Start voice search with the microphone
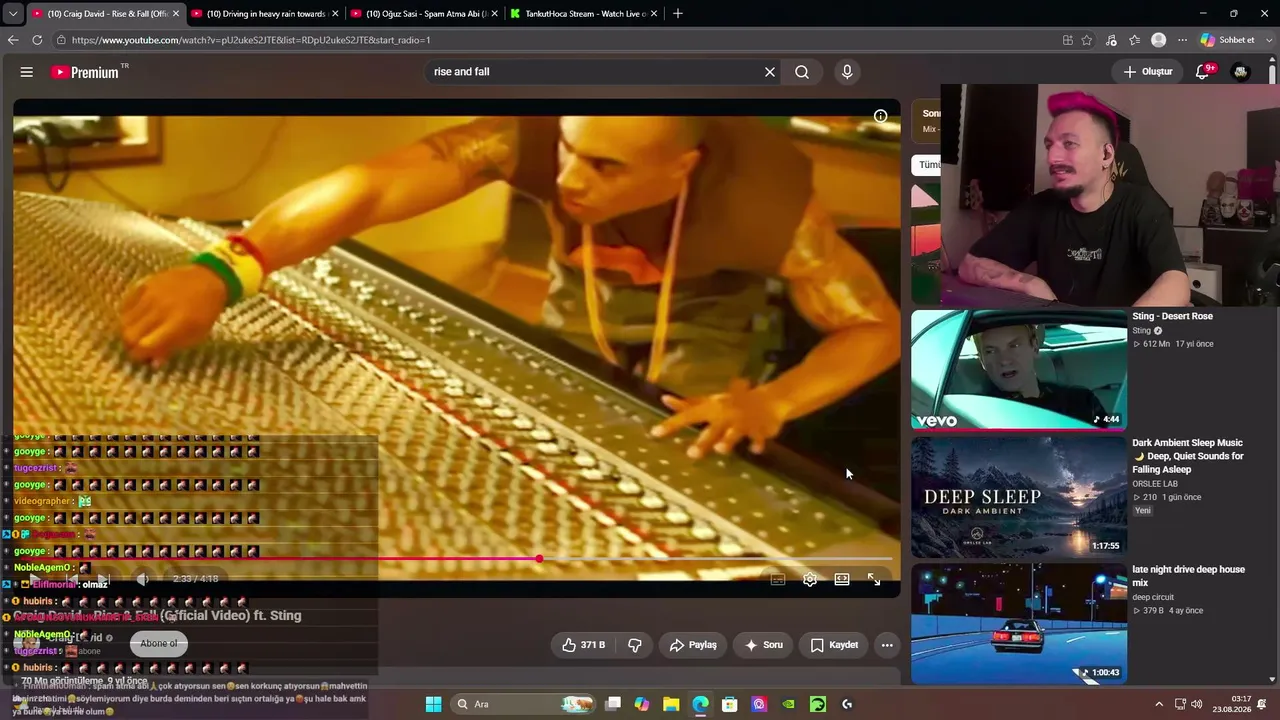Viewport: 1280px width, 720px height. click(847, 72)
